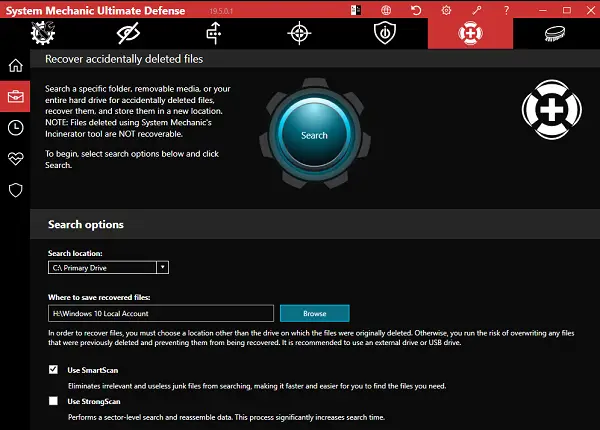Viewport: 600px width, 430px height.
Task: Open the heart health sidebar icon
Action: pyautogui.click(x=15, y=159)
